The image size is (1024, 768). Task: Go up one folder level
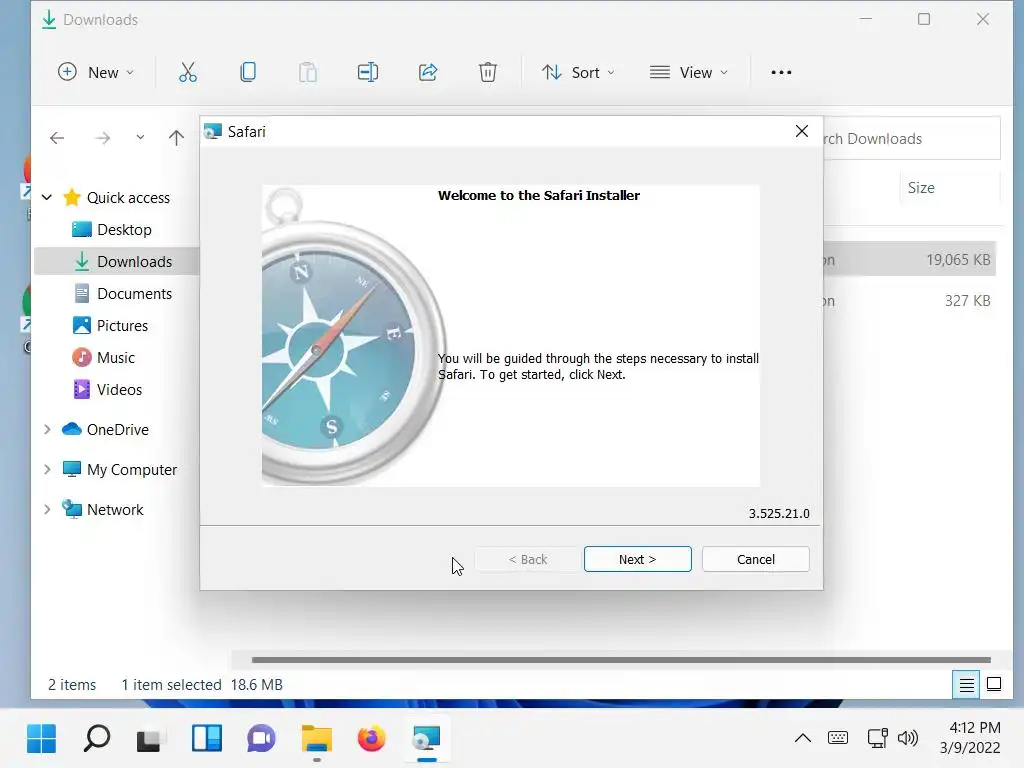coord(176,138)
